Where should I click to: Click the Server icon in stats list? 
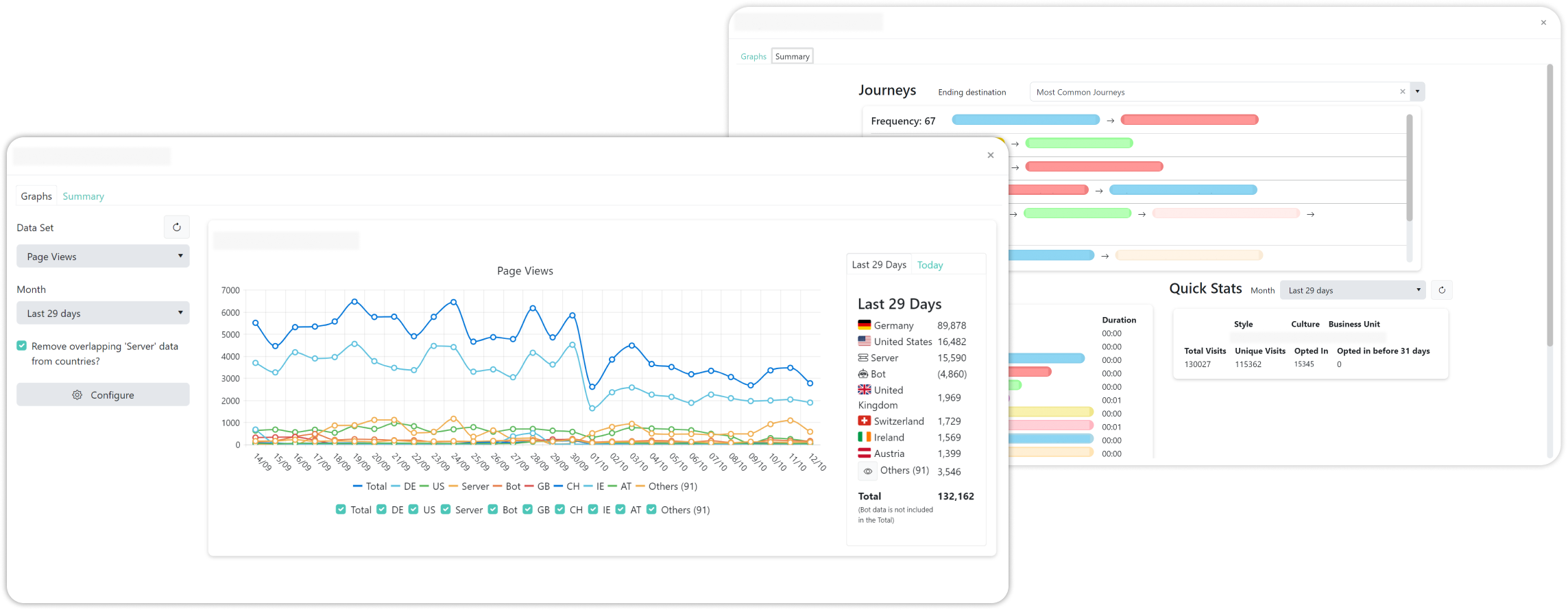pos(863,357)
